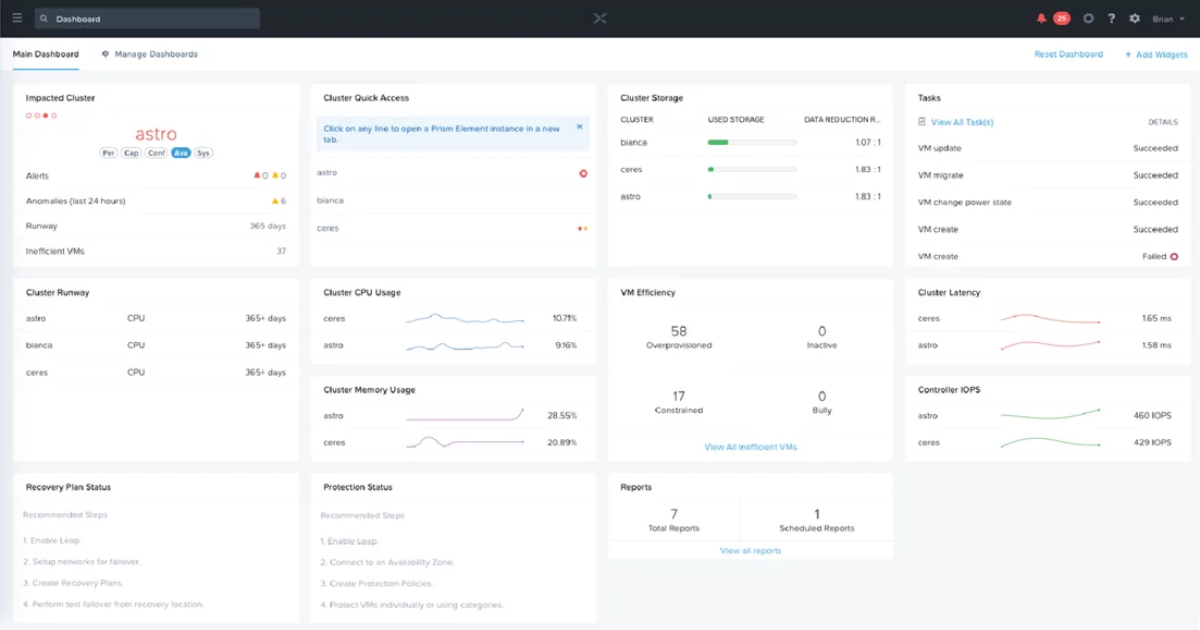
Task: Click the bianca storage usage bar
Action: 752,143
